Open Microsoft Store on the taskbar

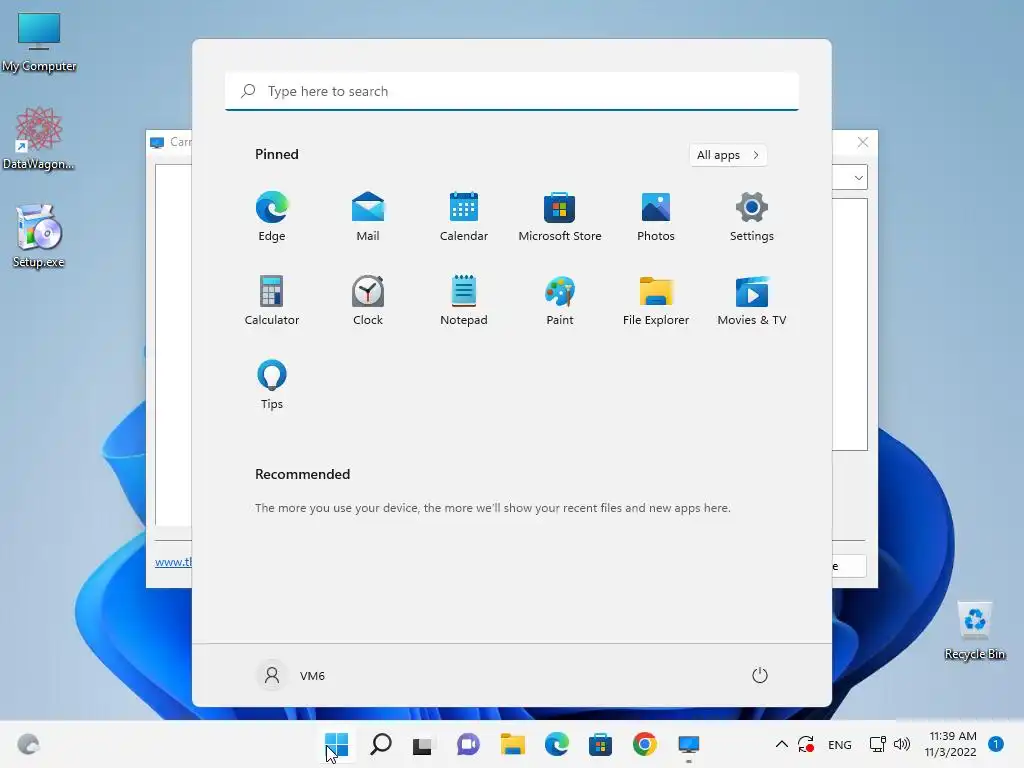[x=600, y=744]
